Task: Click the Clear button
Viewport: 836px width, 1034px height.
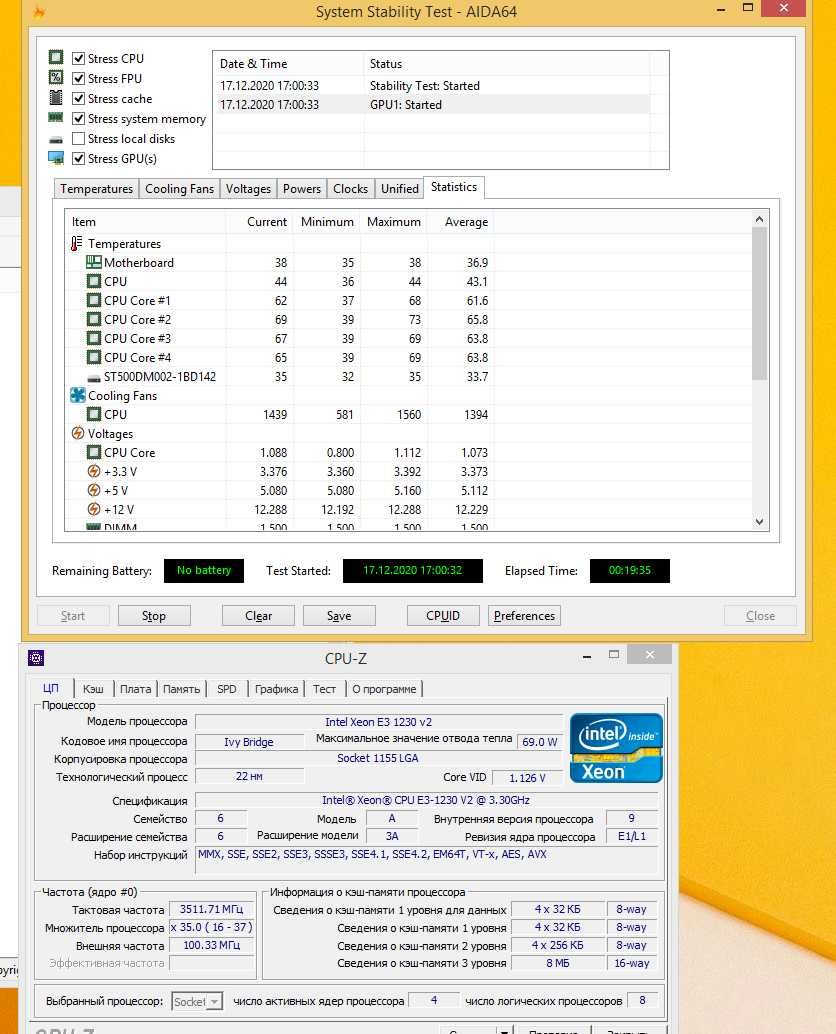Action: tap(258, 615)
